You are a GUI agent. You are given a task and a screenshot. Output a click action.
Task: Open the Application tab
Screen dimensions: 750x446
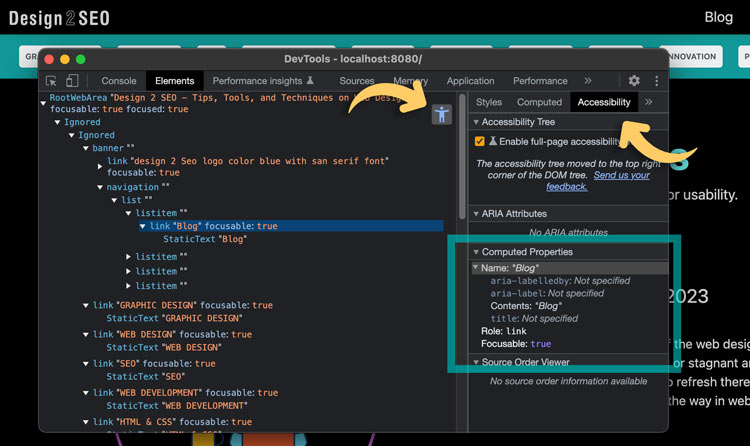pos(470,81)
